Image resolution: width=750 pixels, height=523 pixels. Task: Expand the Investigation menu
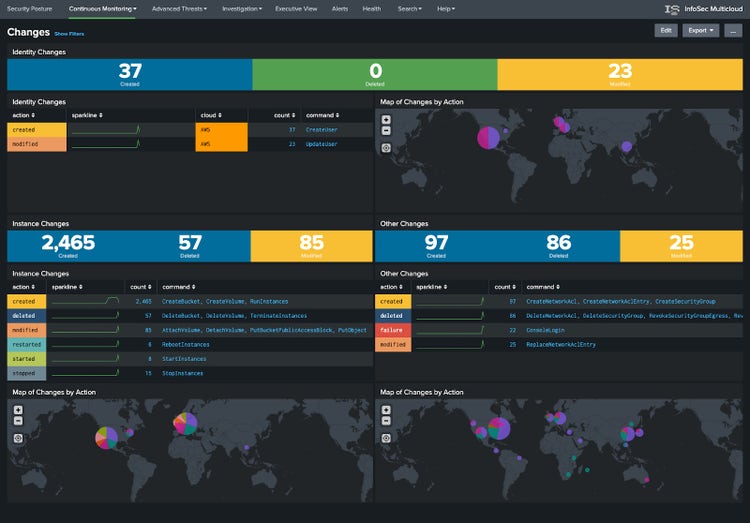(x=241, y=8)
